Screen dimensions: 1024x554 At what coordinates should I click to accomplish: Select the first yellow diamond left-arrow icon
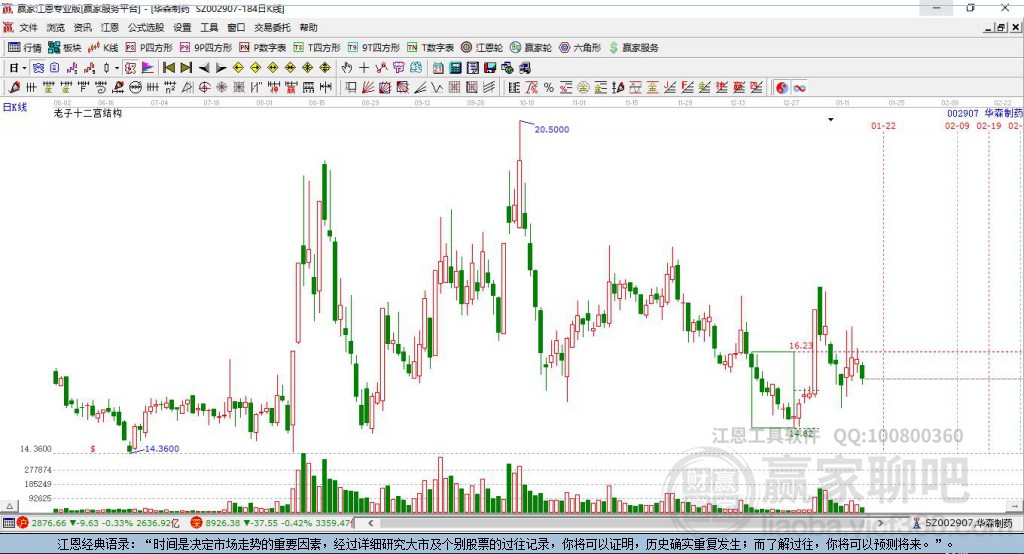point(238,68)
